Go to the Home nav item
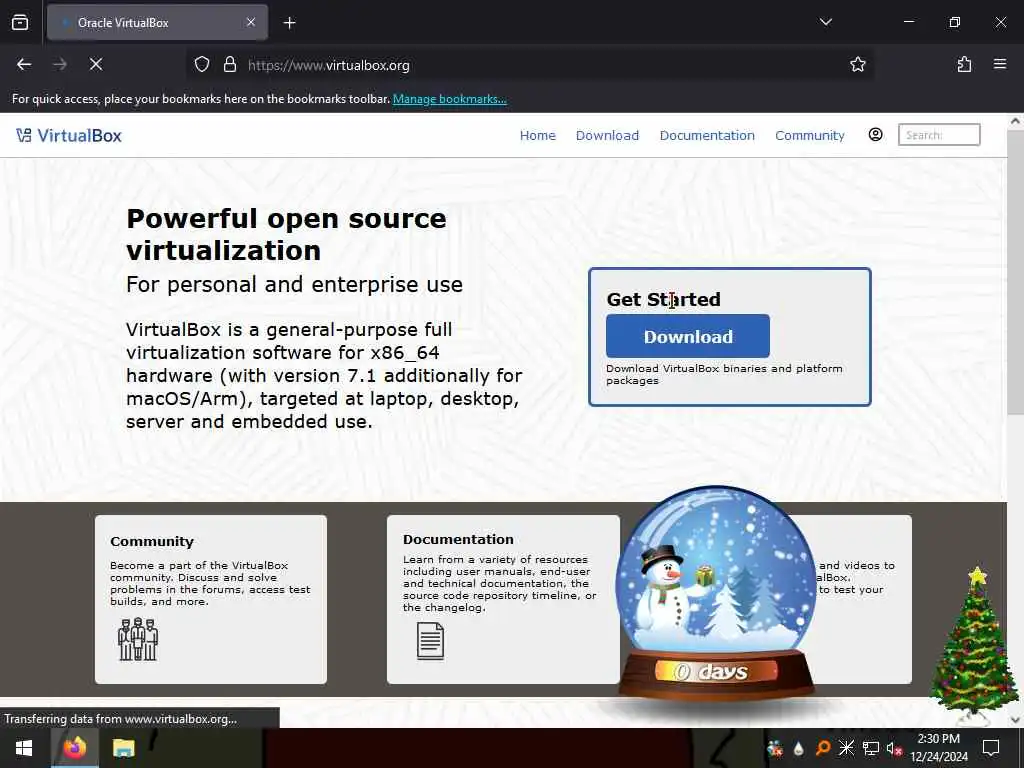1024x768 pixels. point(537,135)
